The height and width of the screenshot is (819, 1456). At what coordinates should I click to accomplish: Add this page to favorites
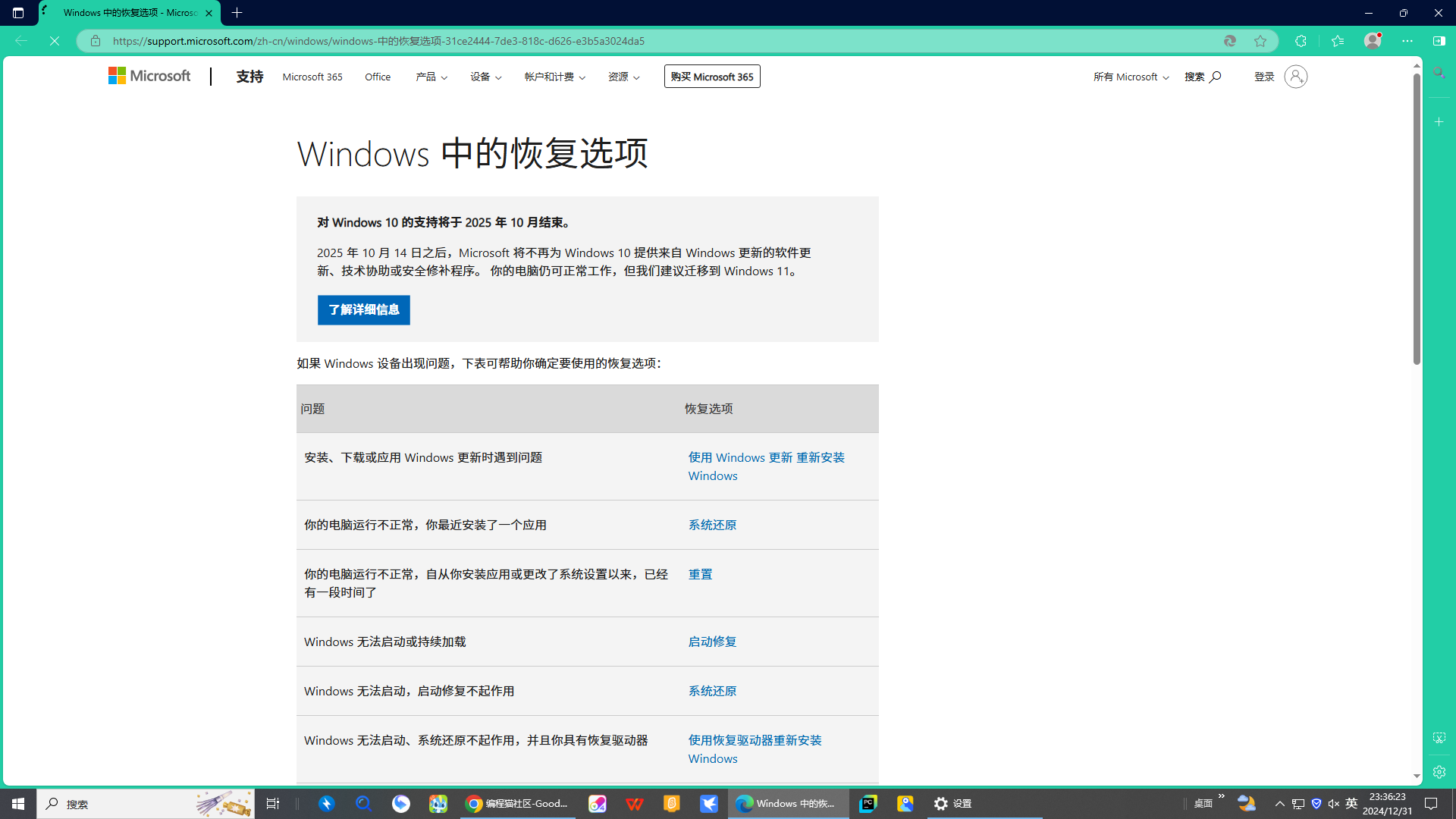1260,41
